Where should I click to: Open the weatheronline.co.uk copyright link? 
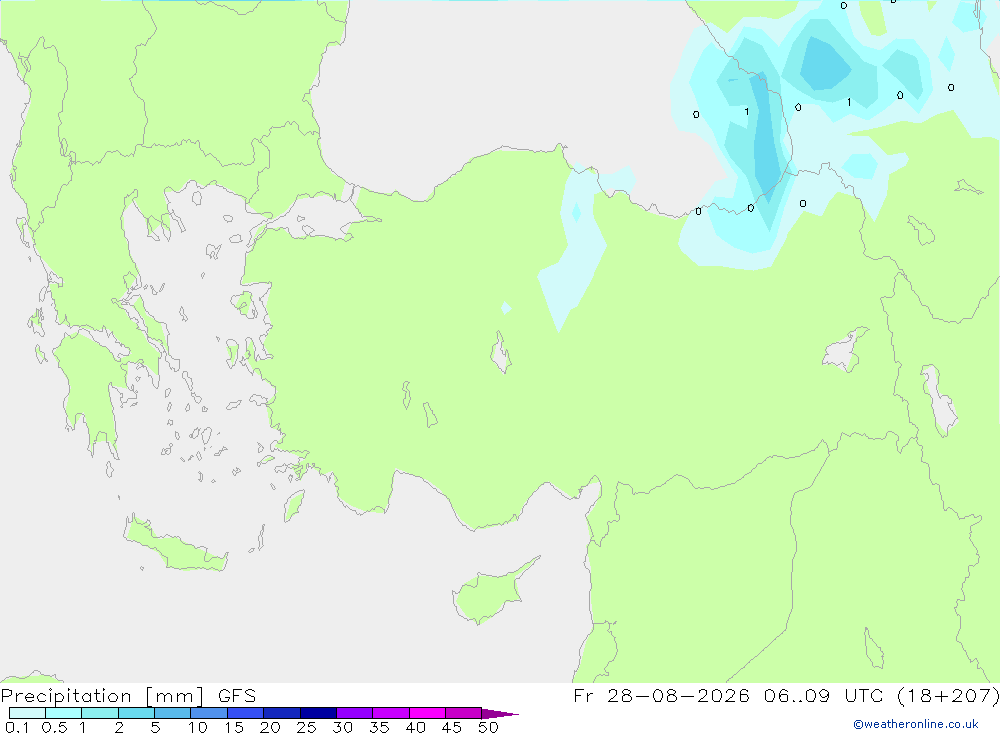click(915, 724)
